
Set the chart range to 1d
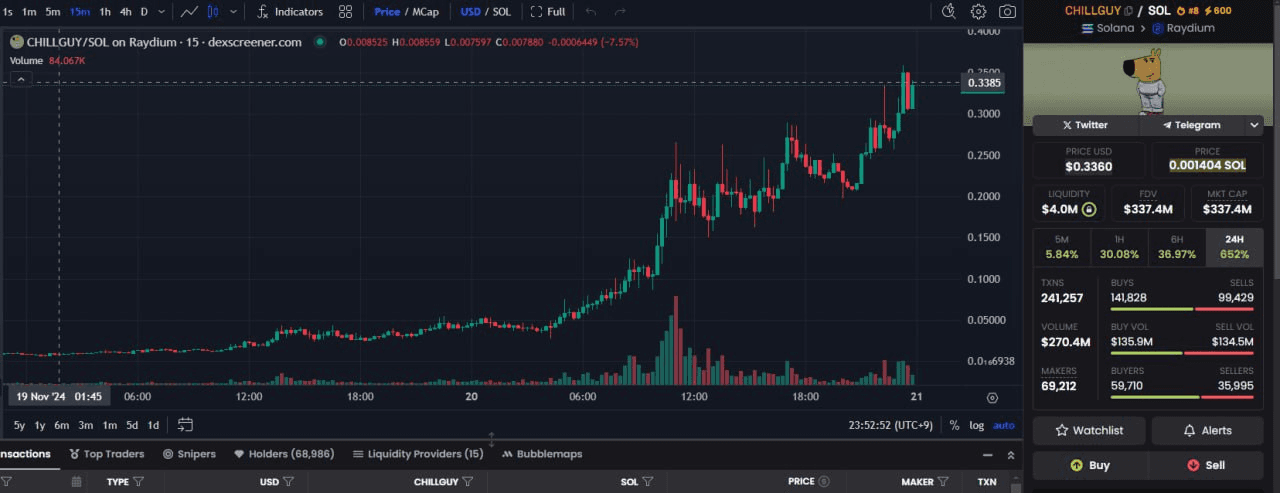[x=153, y=425]
